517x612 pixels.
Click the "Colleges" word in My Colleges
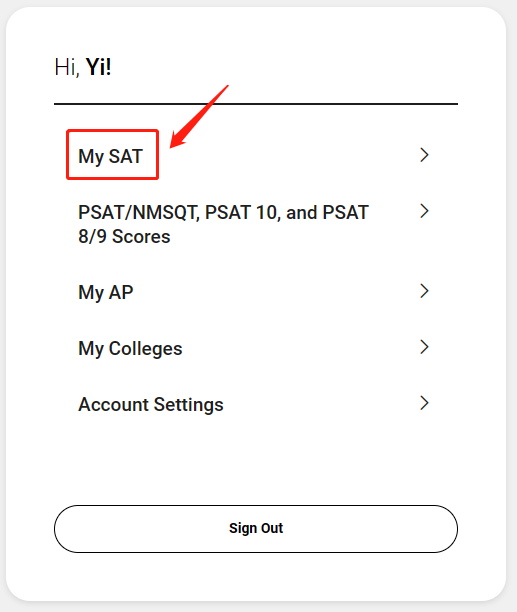coord(146,349)
